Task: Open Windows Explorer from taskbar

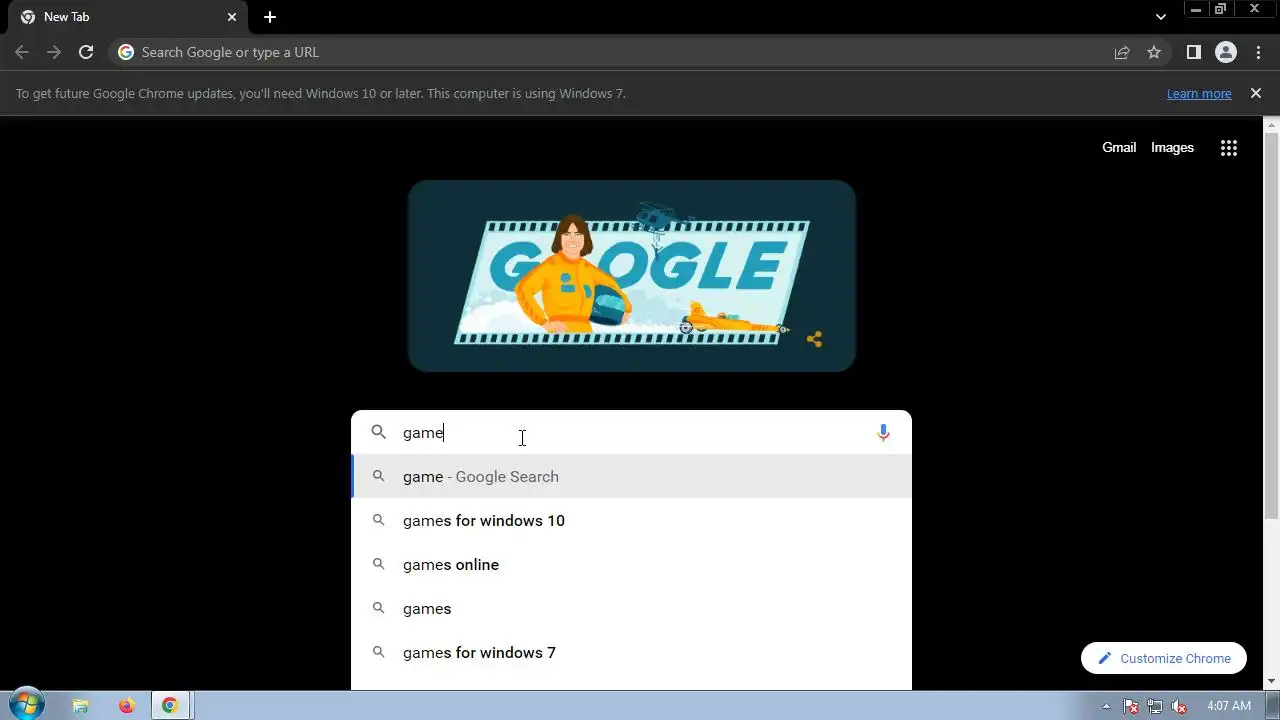Action: 81,706
